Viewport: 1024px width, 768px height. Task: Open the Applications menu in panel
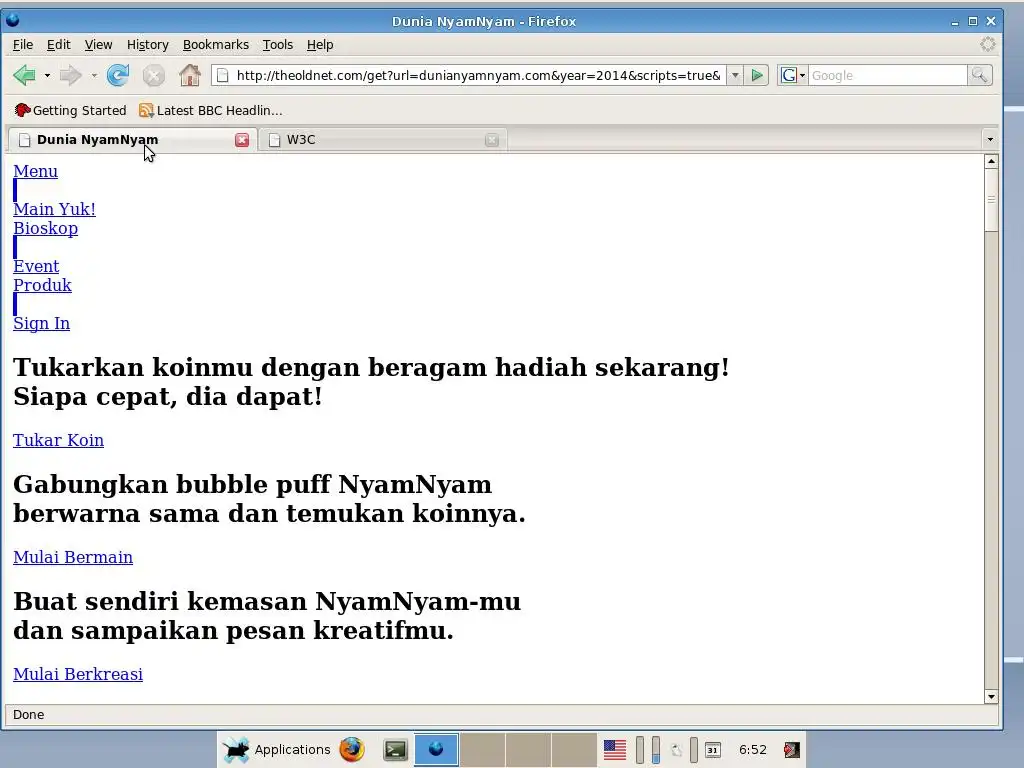coord(277,750)
